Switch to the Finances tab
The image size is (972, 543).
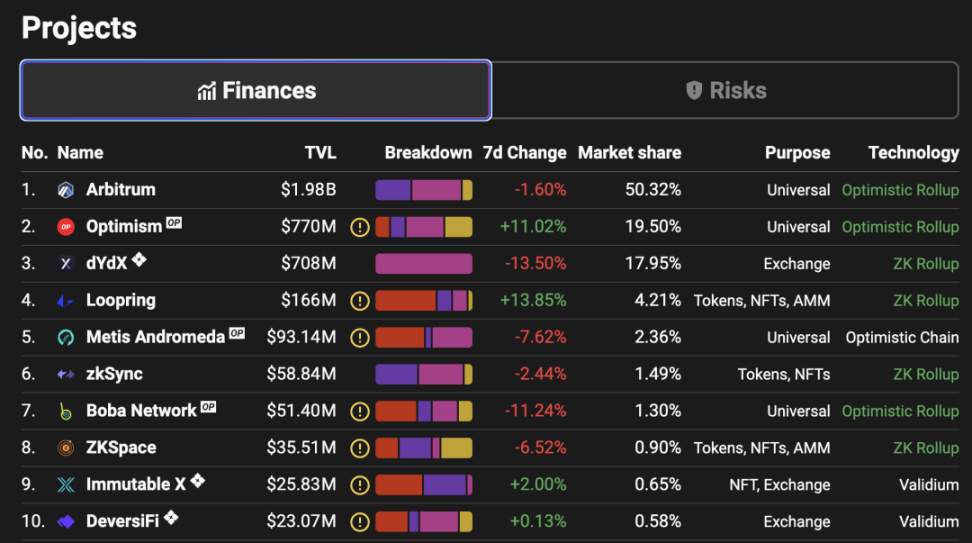(255, 90)
